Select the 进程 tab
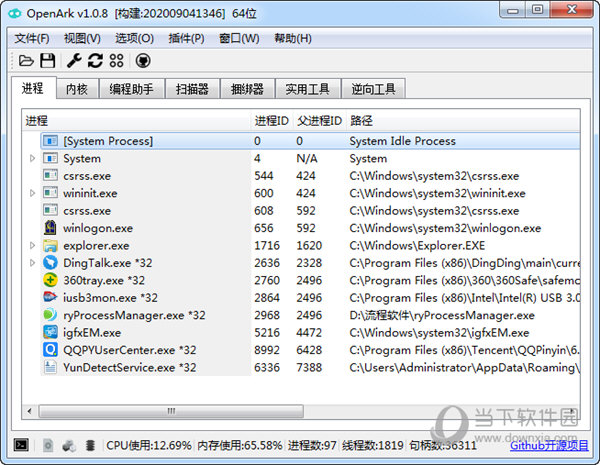Screen dimensions: 600x465 (x=33, y=88)
